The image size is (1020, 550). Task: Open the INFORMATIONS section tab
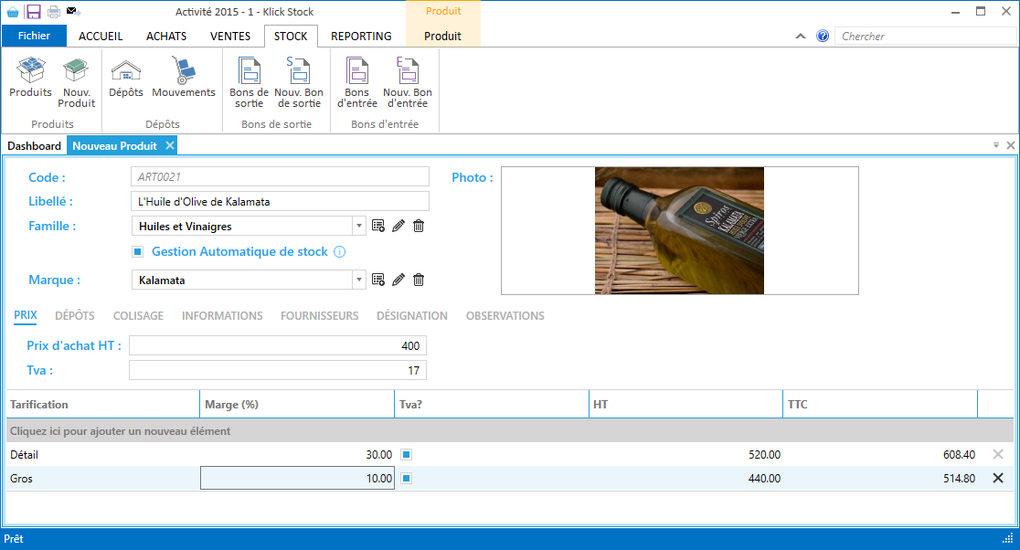point(222,316)
